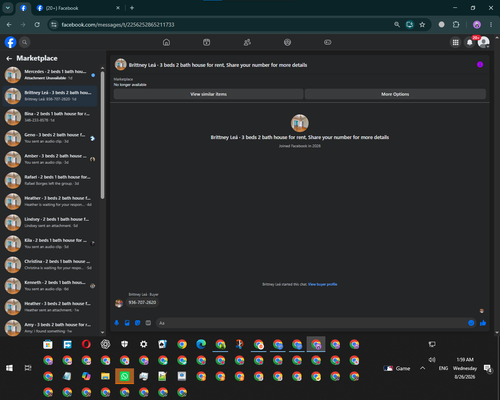Open a new browser tab
This screenshot has width=500, height=400.
[132, 8]
